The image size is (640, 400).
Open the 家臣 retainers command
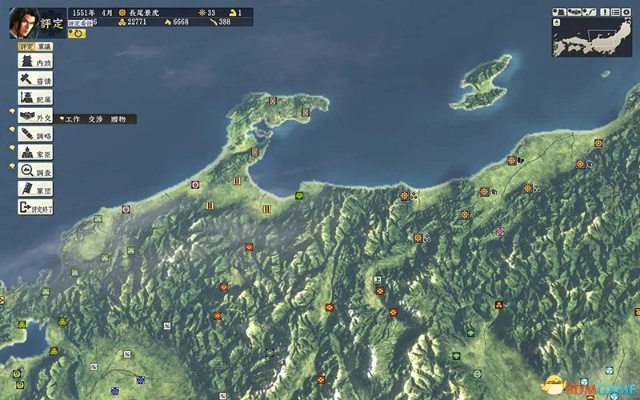tap(35, 153)
